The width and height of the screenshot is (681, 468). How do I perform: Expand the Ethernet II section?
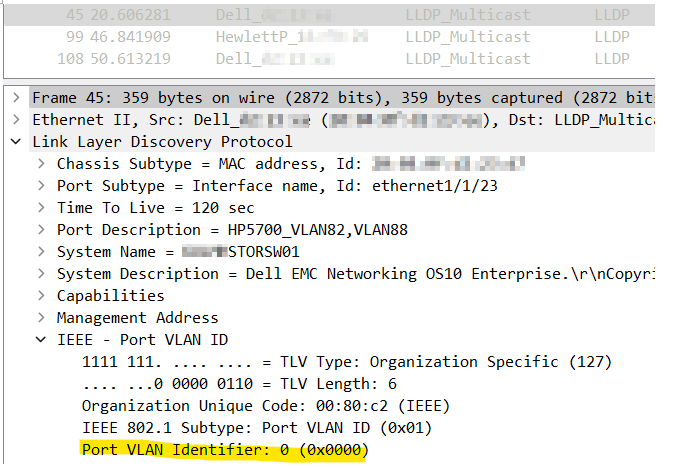click(x=16, y=120)
